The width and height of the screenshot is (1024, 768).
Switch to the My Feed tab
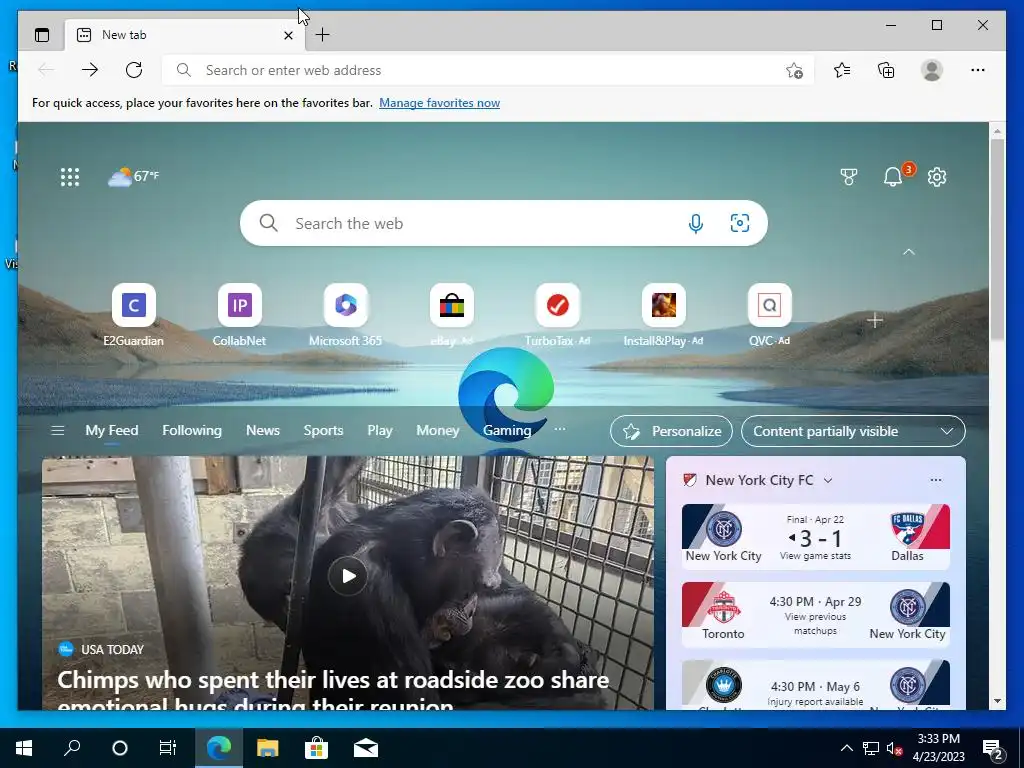point(112,430)
